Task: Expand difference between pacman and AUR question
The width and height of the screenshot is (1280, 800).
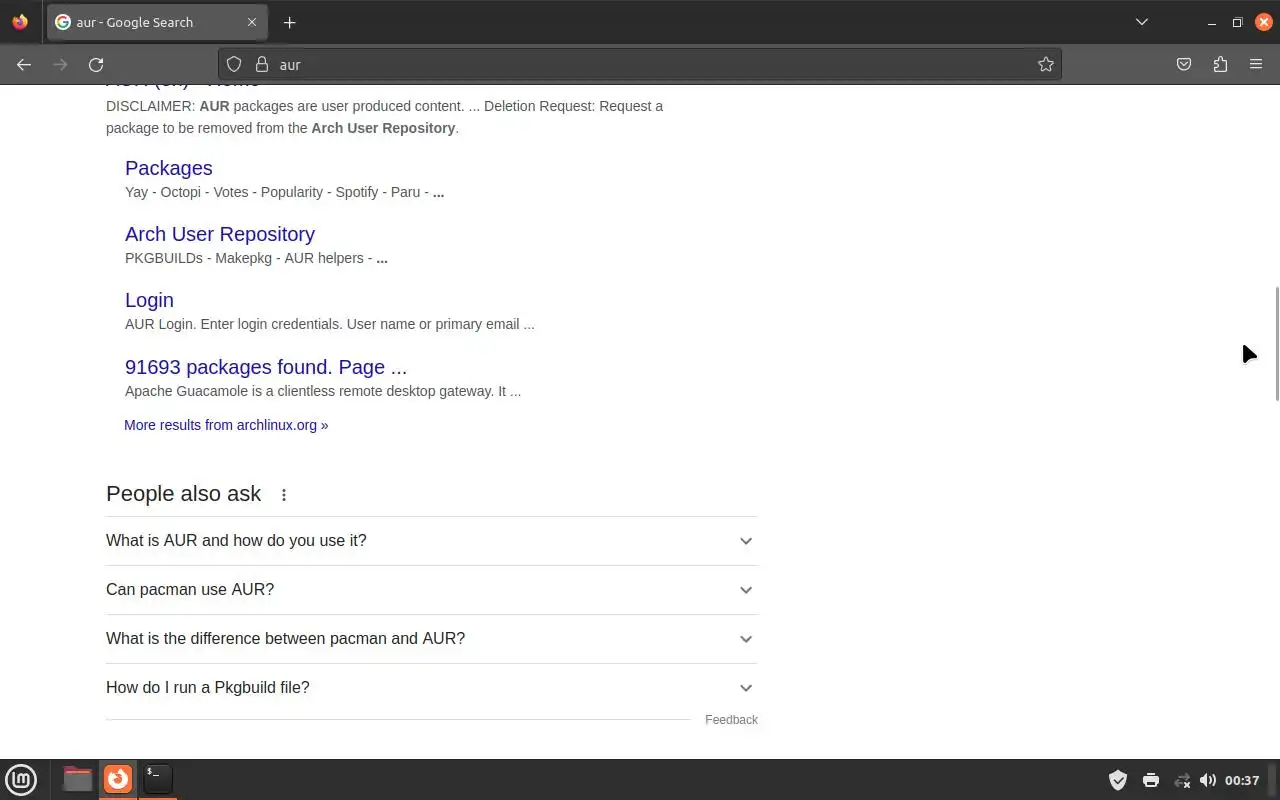Action: (432, 639)
